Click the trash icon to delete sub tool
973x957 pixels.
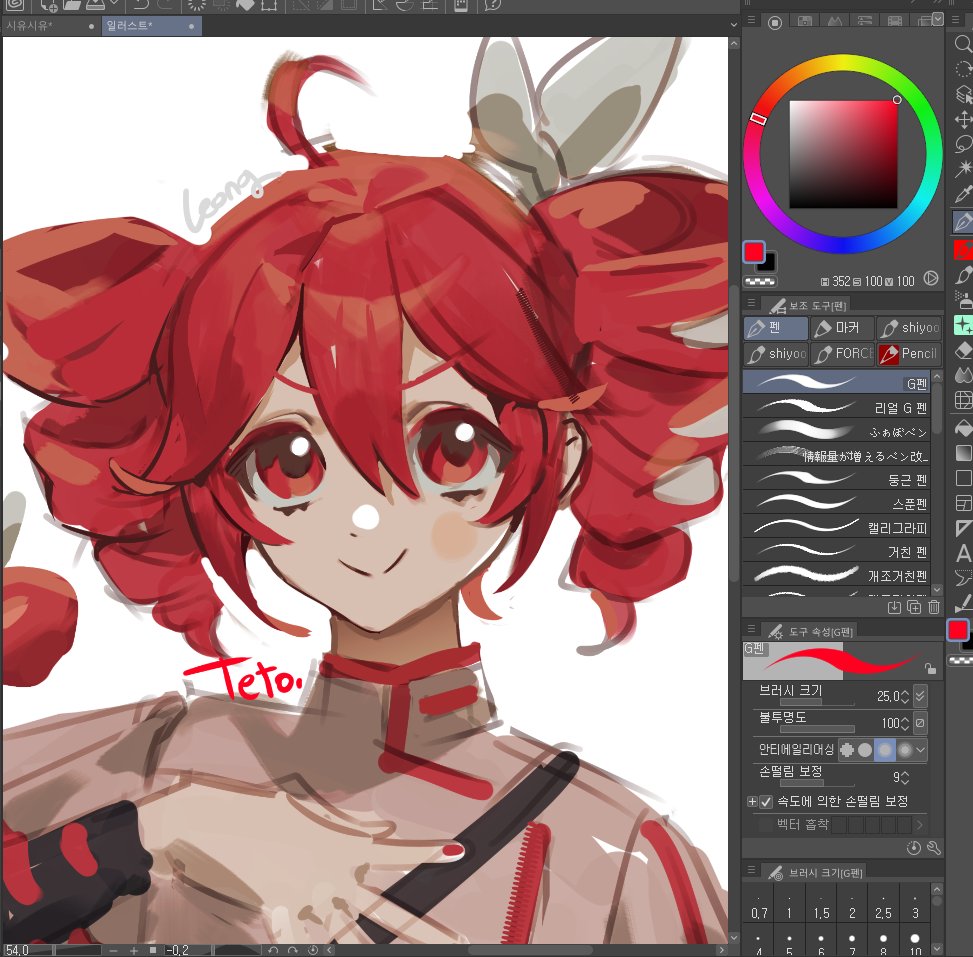pos(934,607)
